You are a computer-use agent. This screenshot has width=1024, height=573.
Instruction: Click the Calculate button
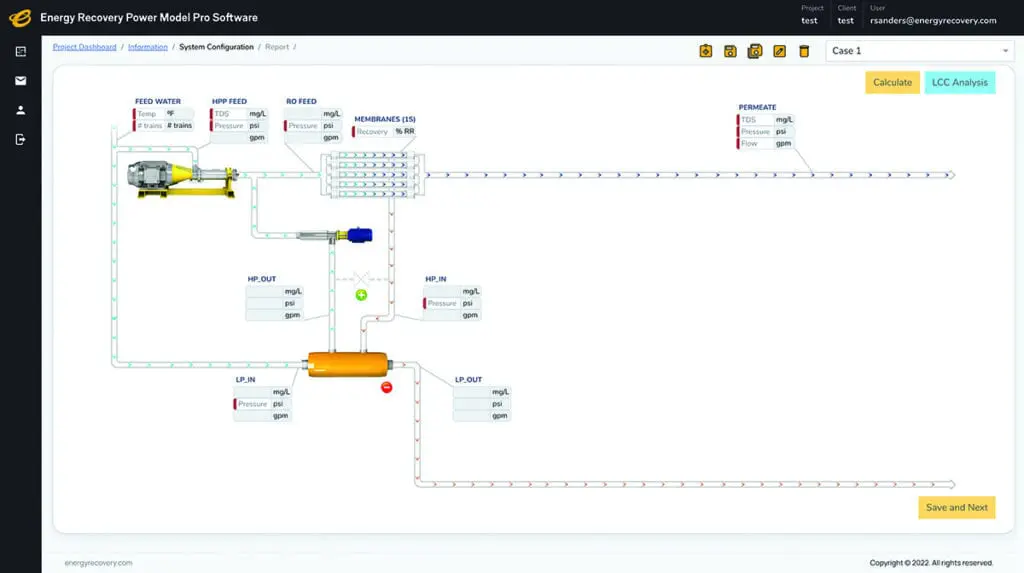[x=892, y=82]
